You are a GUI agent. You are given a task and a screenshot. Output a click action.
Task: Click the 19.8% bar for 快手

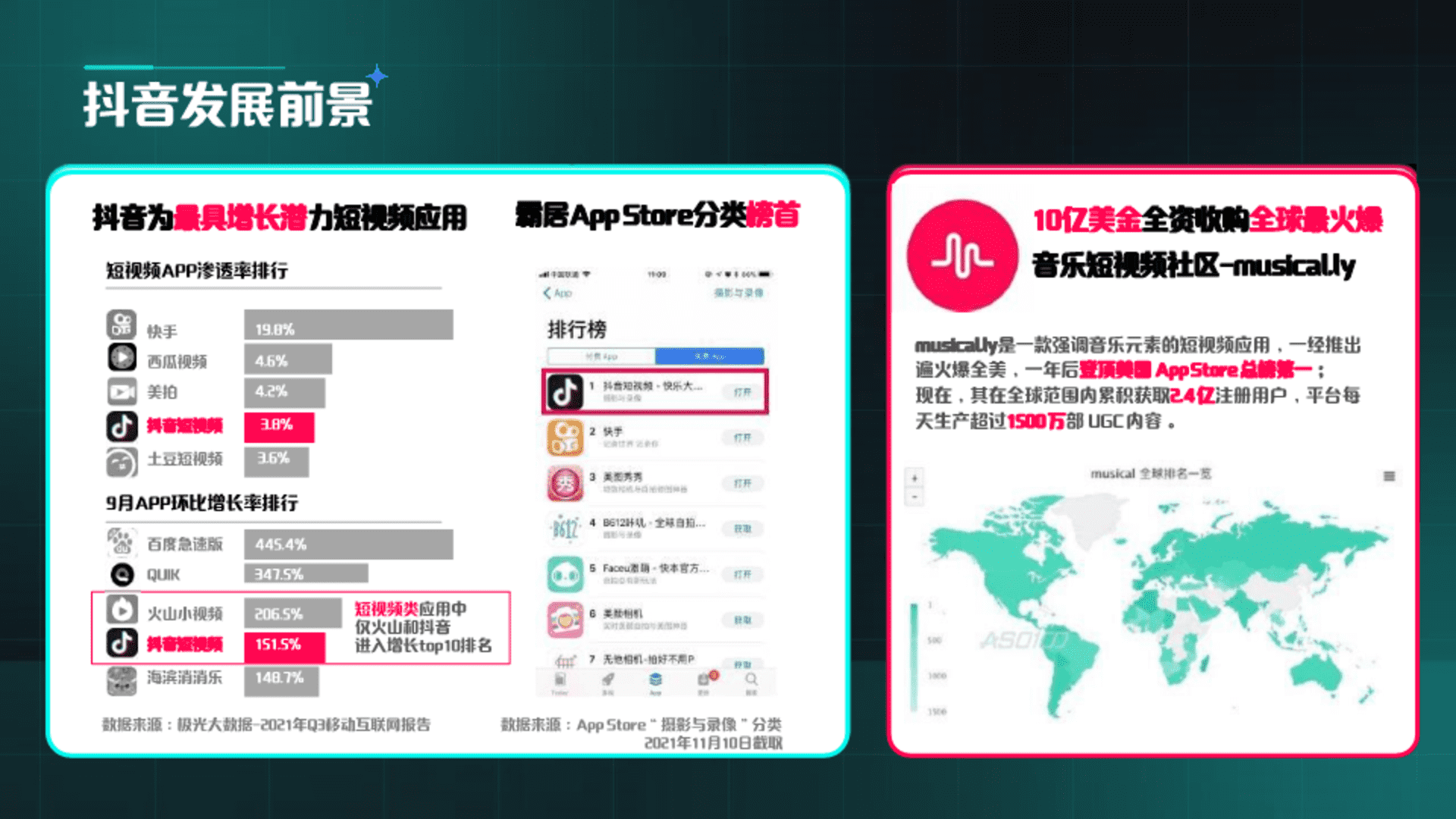coord(349,325)
